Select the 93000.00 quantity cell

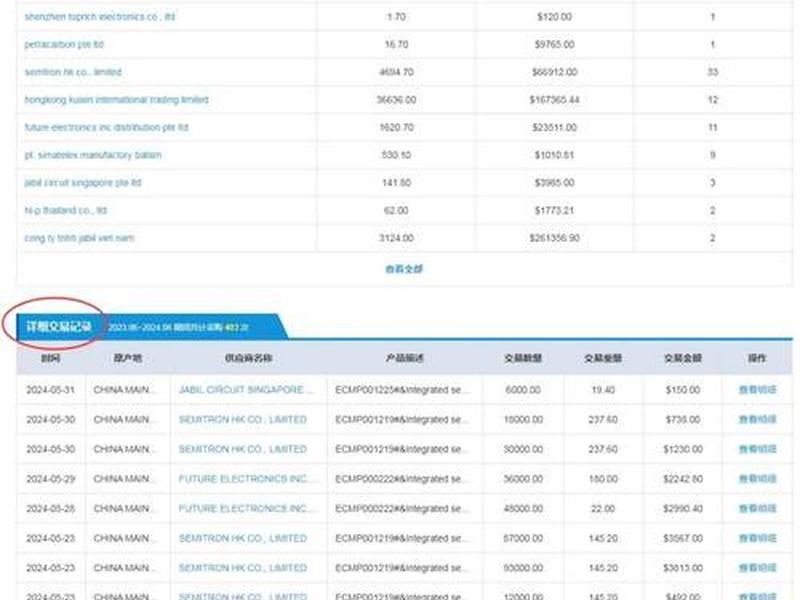(x=523, y=568)
